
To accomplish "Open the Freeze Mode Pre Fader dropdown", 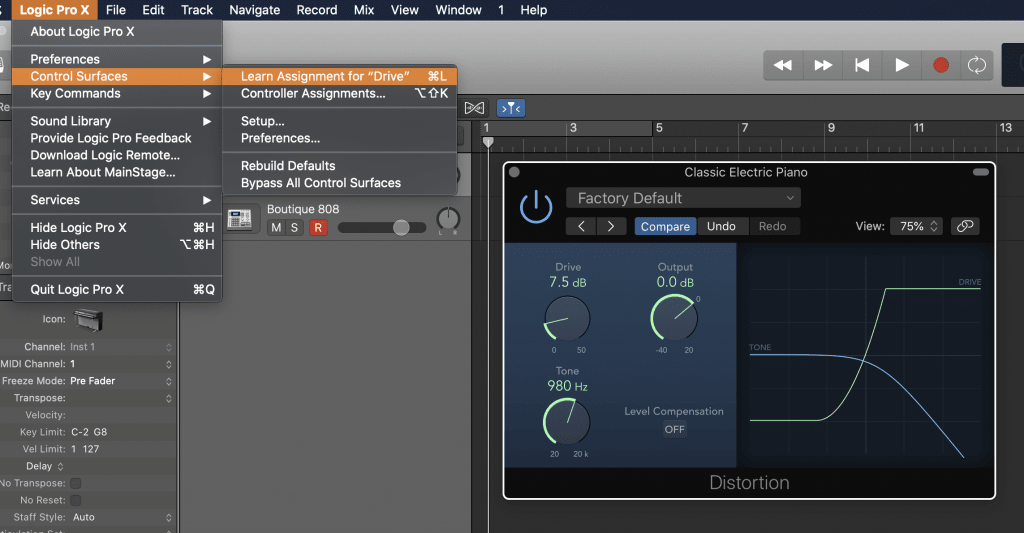I will (x=121, y=381).
